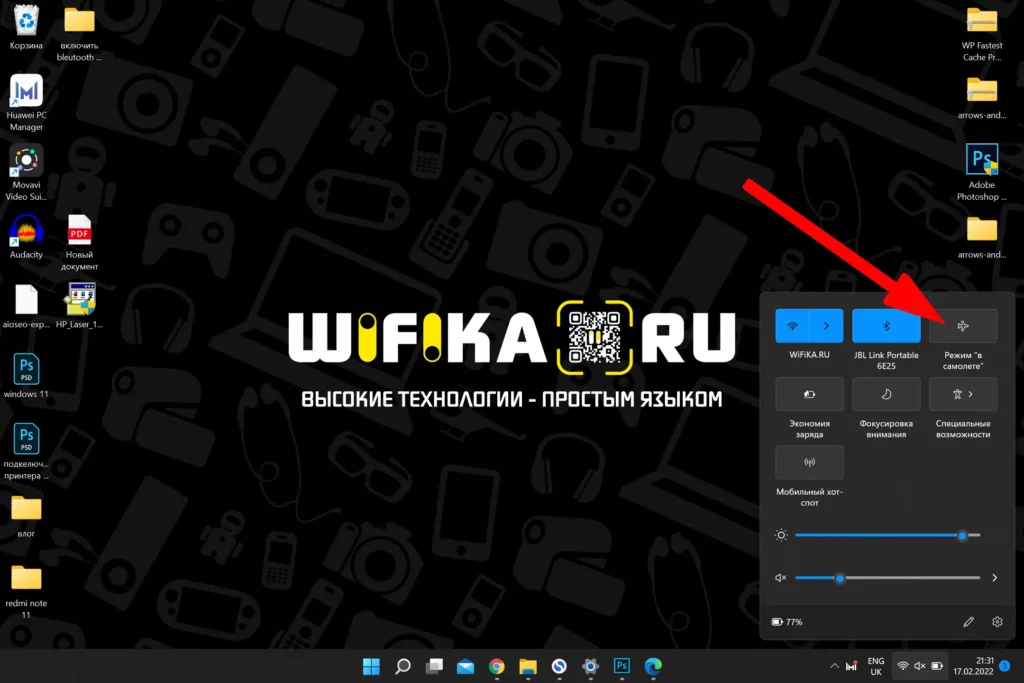Click muted speaker icon in quick settings
This screenshot has width=1024, height=683.
click(x=780, y=578)
